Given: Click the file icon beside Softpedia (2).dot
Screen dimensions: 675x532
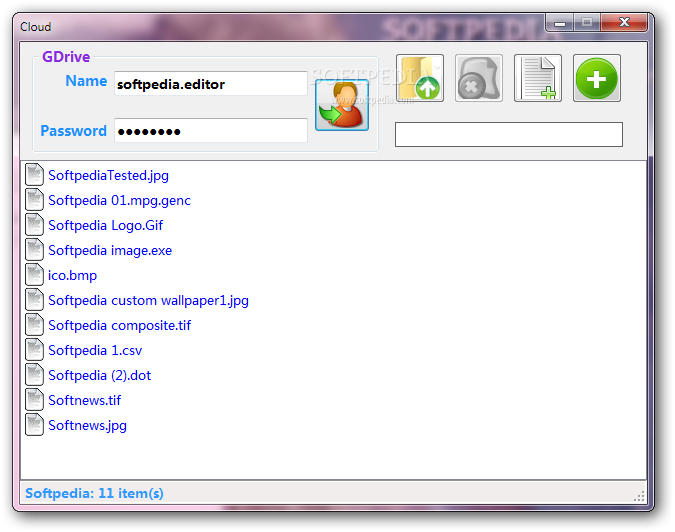Looking at the screenshot, I should point(34,374).
